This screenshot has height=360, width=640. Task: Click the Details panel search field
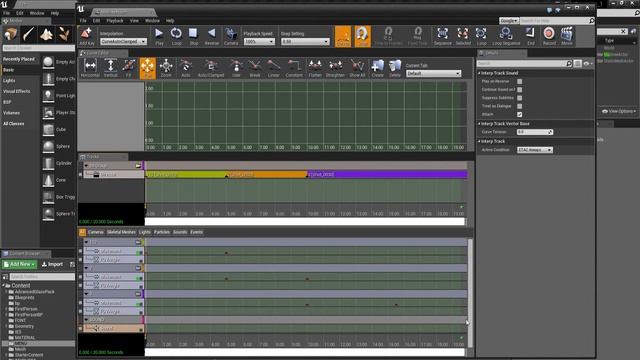coord(524,64)
